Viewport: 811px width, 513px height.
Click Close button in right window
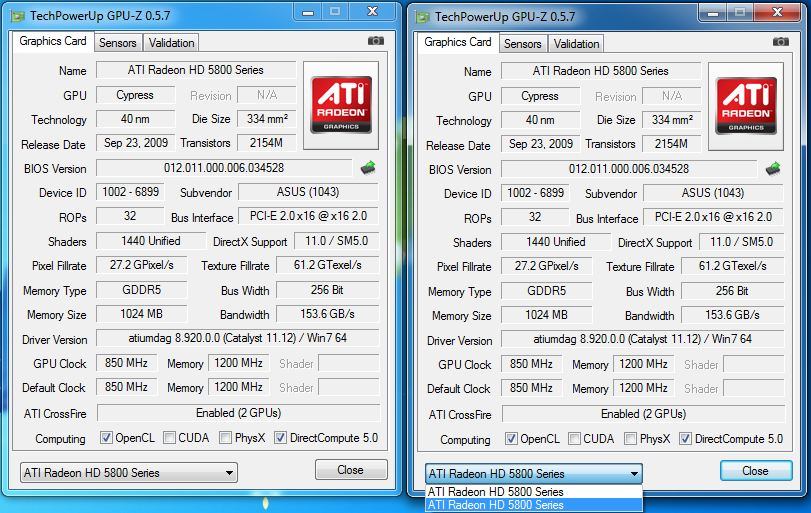click(x=756, y=471)
